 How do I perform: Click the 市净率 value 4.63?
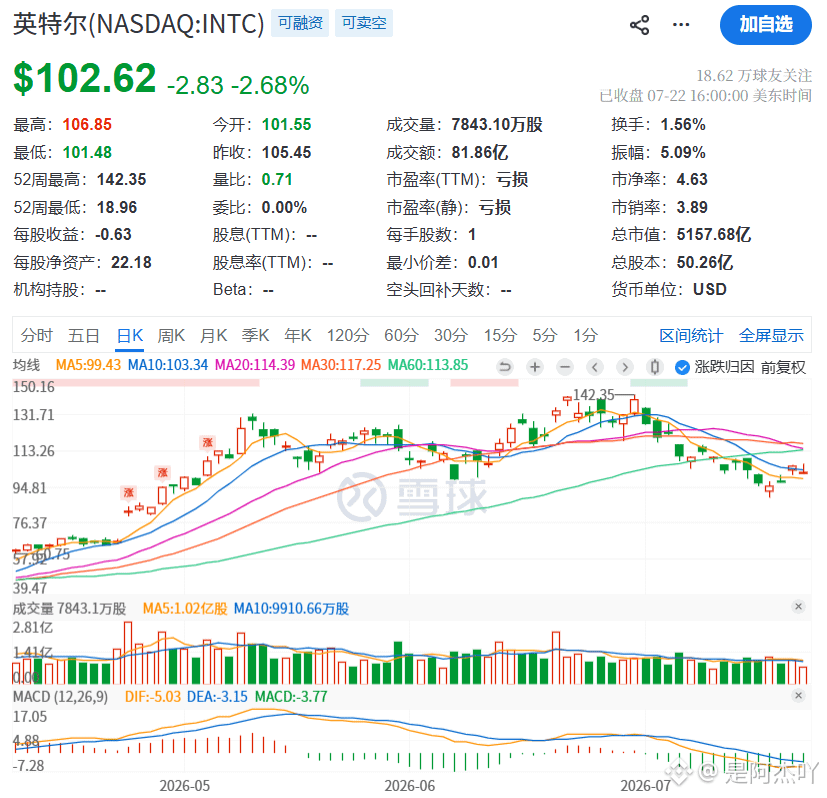click(x=691, y=179)
